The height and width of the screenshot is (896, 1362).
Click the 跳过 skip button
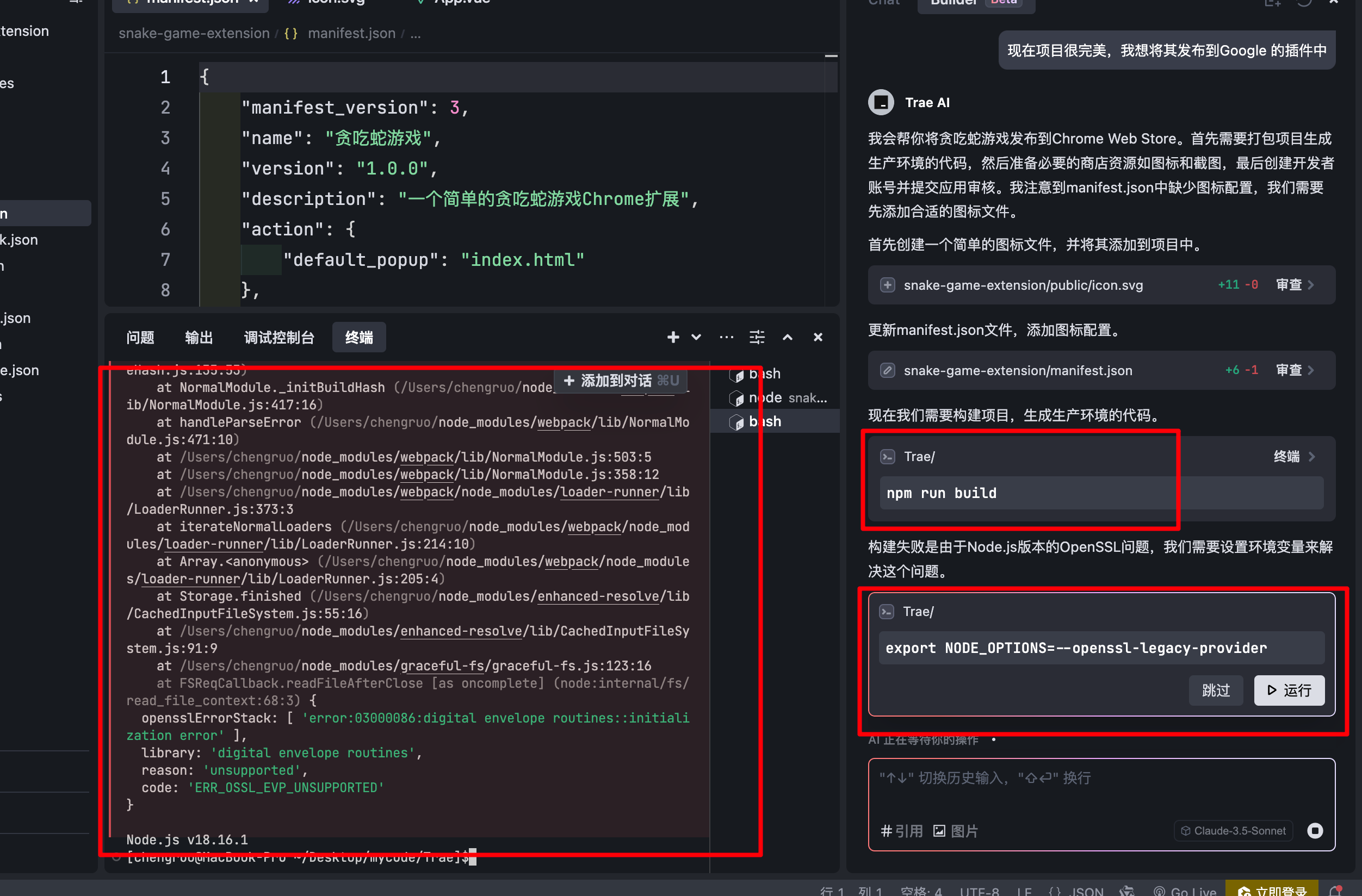pyautogui.click(x=1216, y=690)
